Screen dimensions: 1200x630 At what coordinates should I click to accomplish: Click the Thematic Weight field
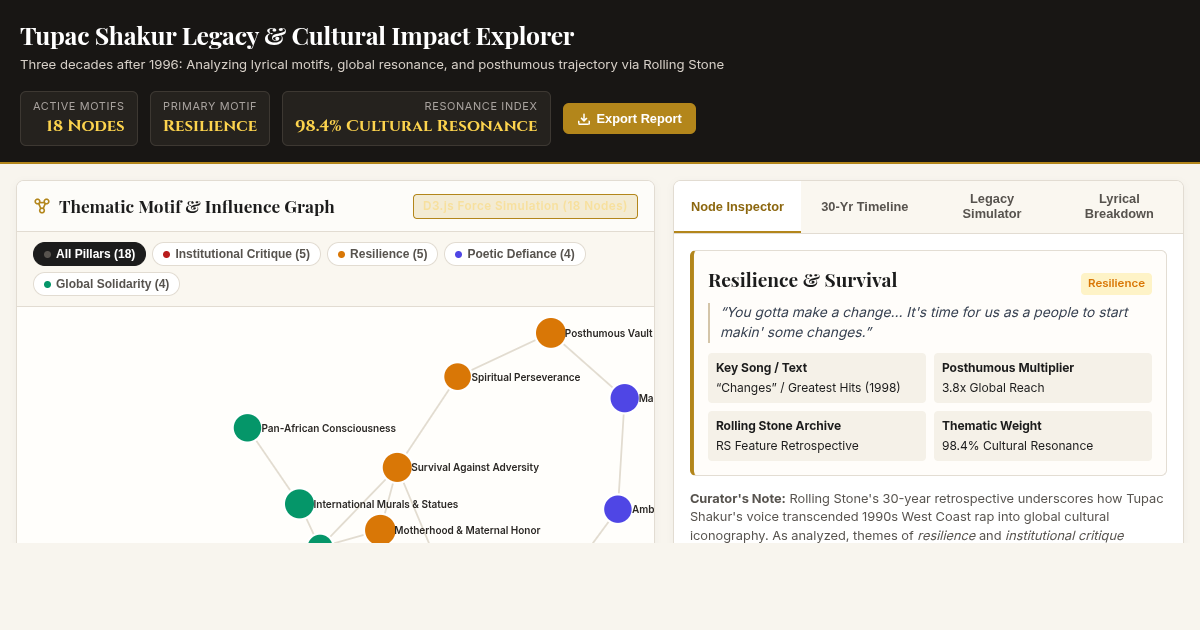pos(1043,436)
